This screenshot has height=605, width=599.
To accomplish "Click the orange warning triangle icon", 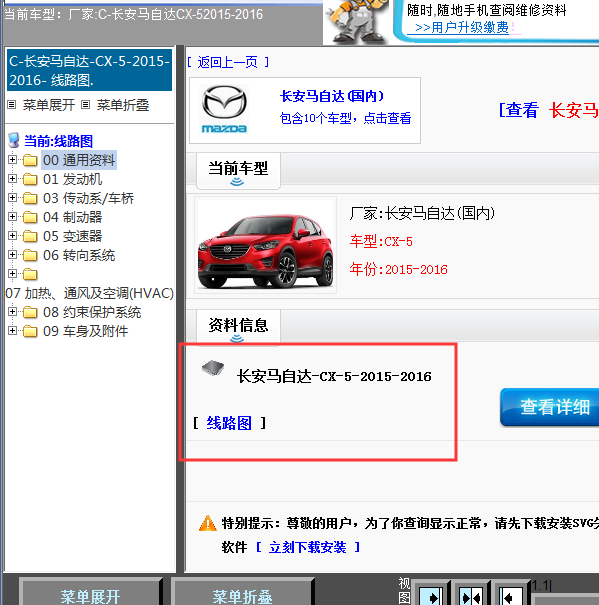I will pyautogui.click(x=208, y=524).
